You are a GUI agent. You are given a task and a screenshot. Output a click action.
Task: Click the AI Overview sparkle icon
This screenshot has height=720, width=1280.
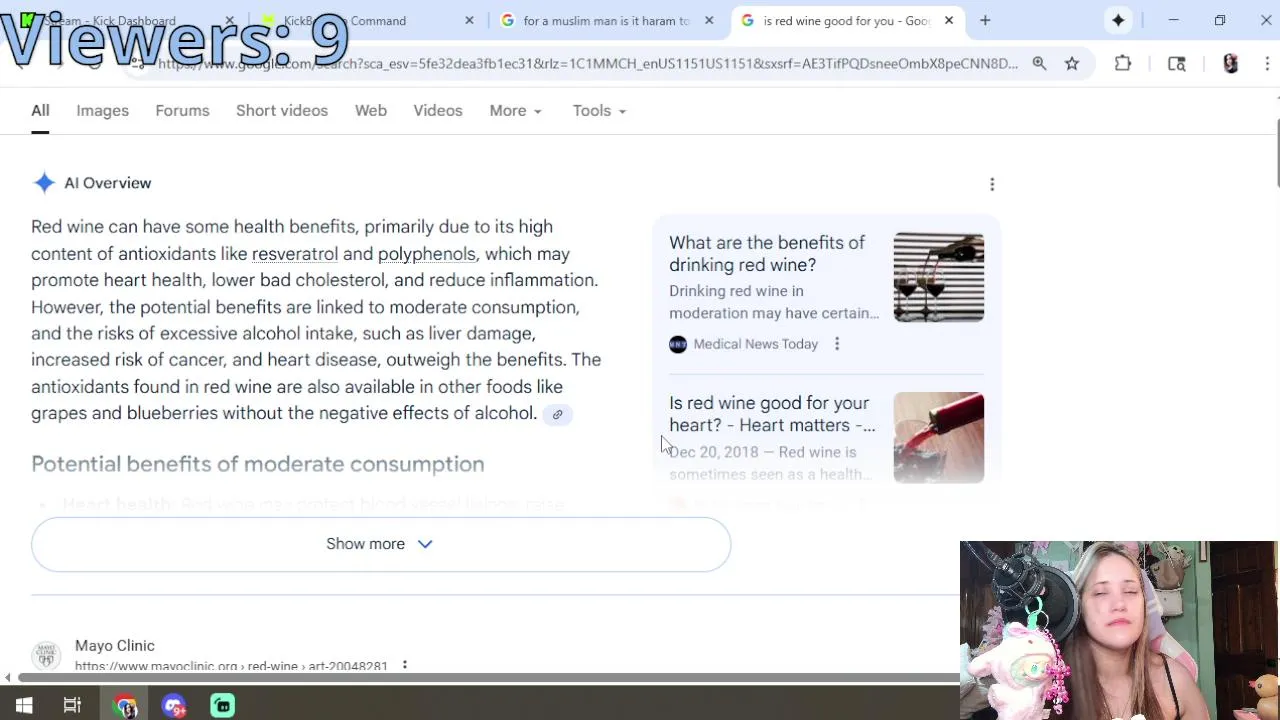coord(44,183)
